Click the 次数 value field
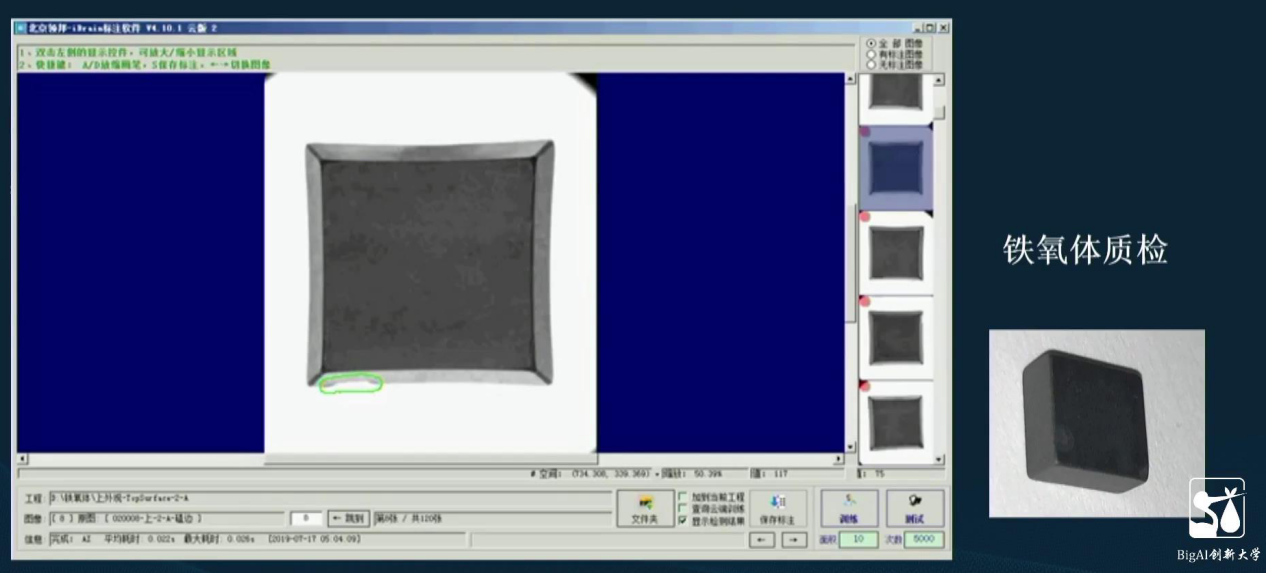This screenshot has width=1266, height=573. [x=924, y=539]
